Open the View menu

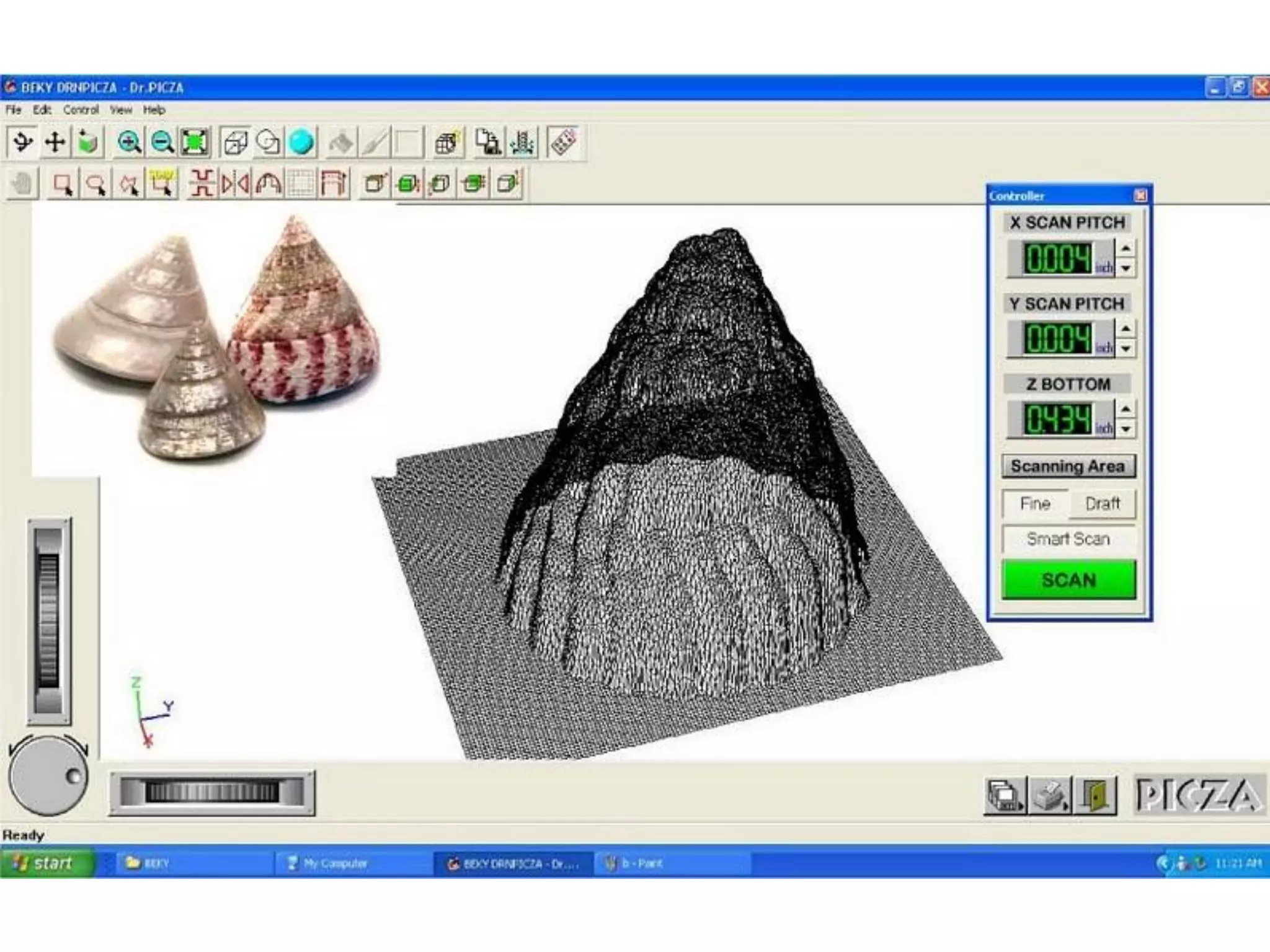[x=121, y=110]
